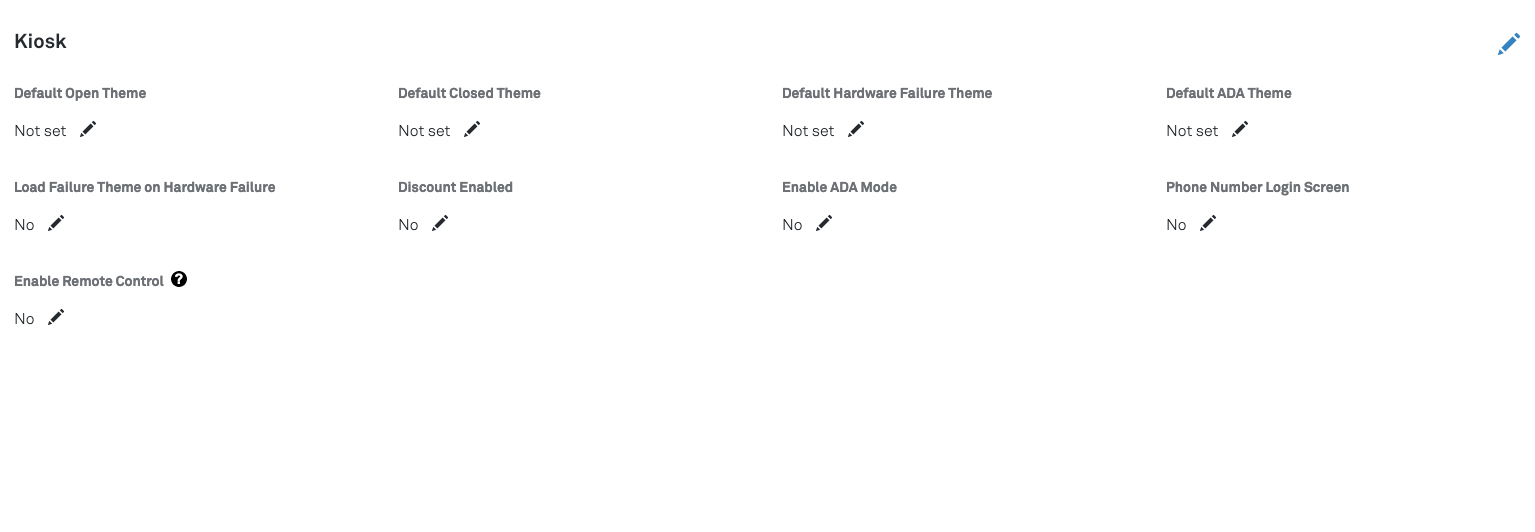
Task: Click "Not set" value under Default Open Theme
Action: click(40, 131)
